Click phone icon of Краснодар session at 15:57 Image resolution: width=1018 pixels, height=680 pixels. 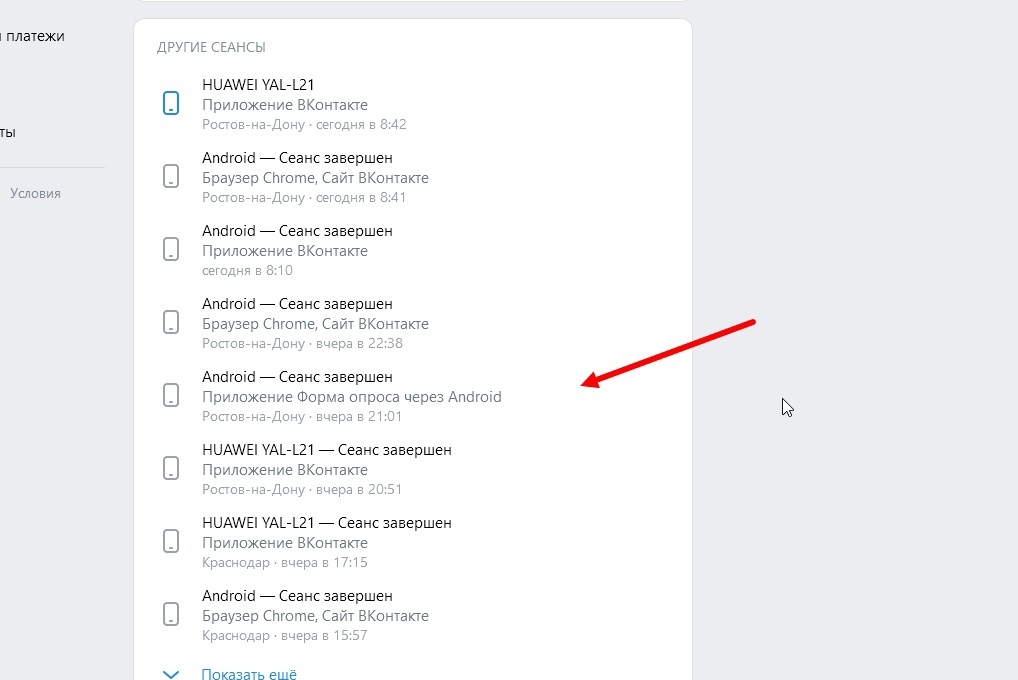(171, 614)
